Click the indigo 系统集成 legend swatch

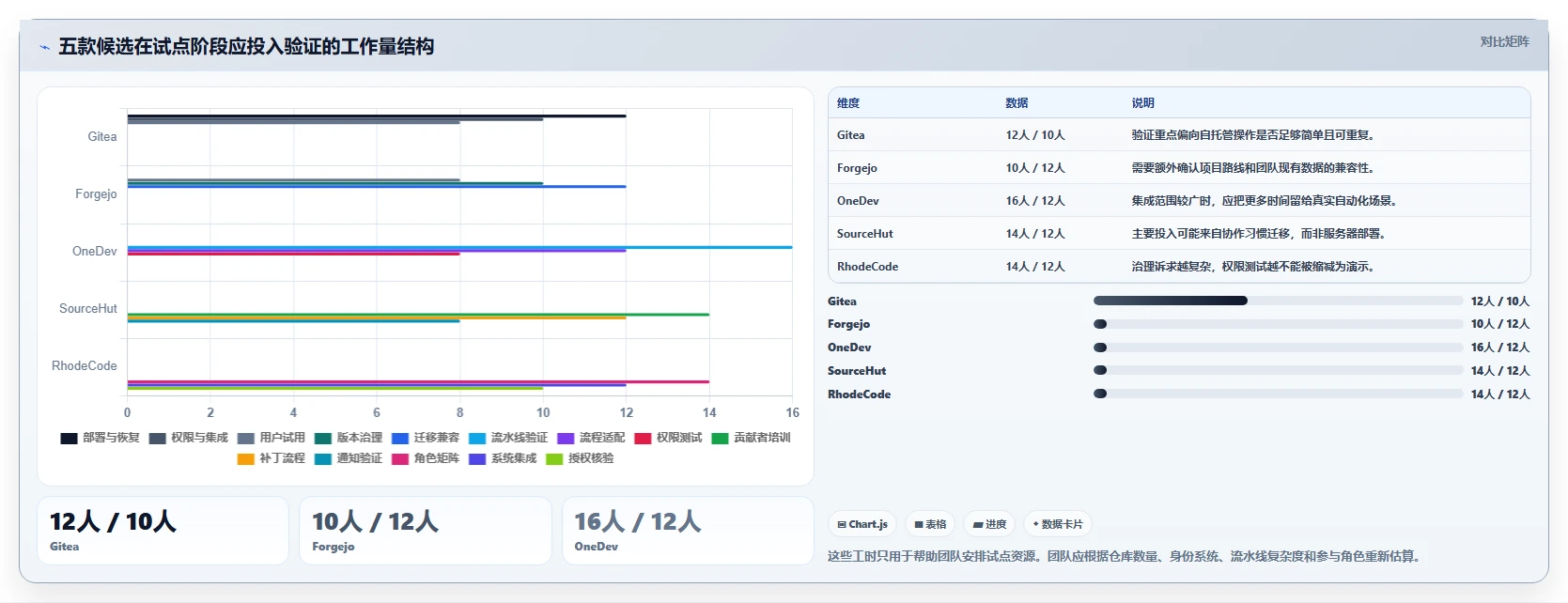click(476, 458)
